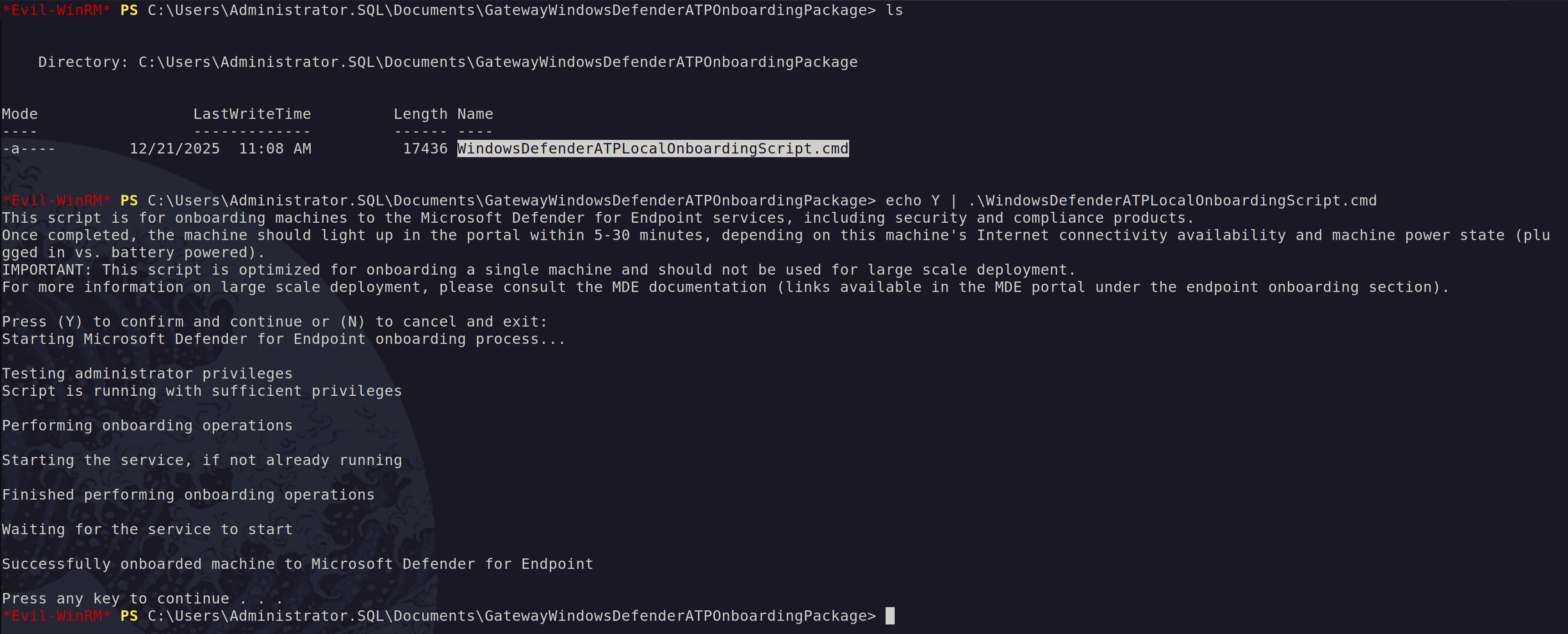Click the 'Press (Y) to confirm' prompt line

click(275, 322)
